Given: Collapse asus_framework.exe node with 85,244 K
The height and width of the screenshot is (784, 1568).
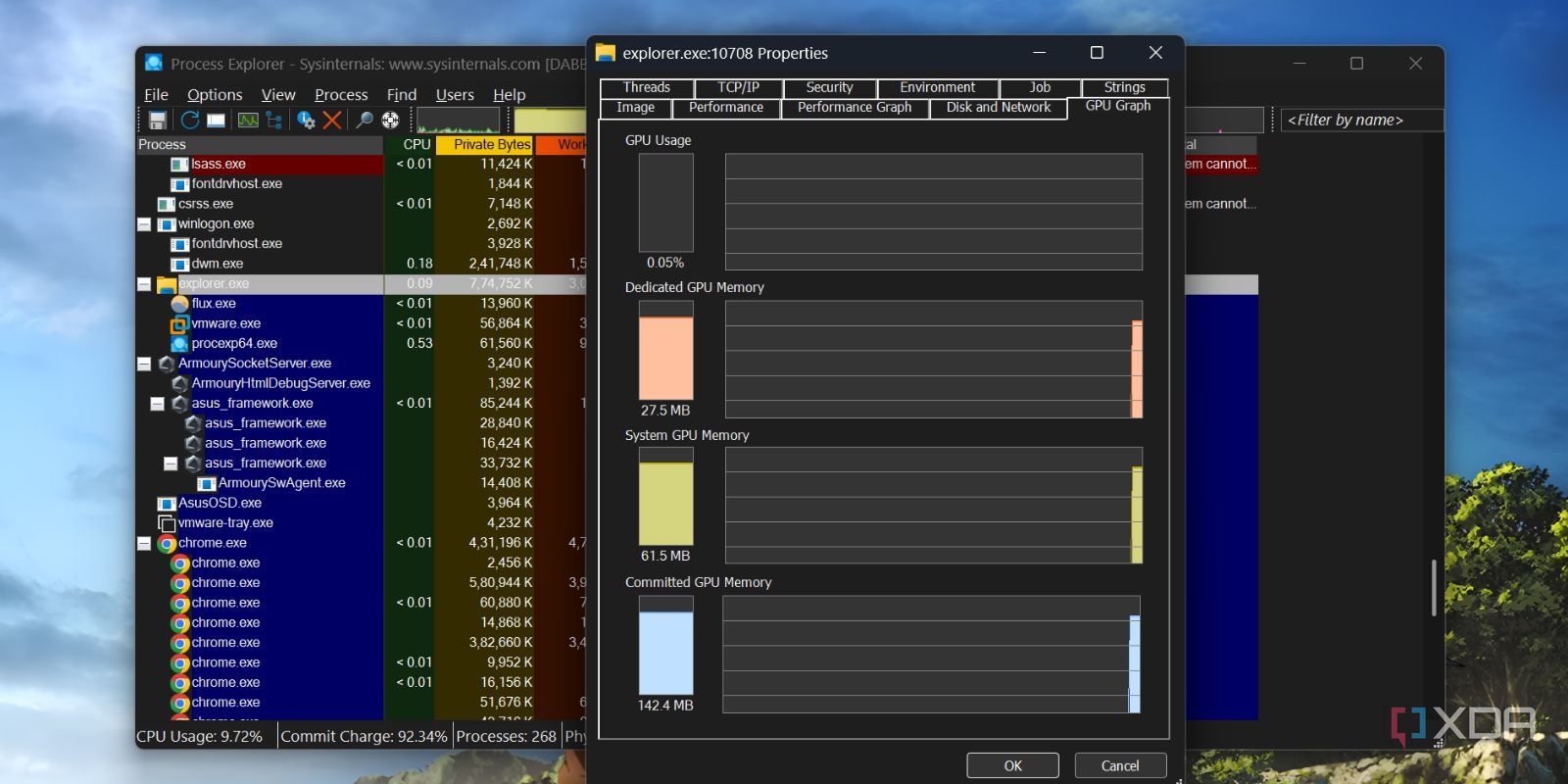Looking at the screenshot, I should pyautogui.click(x=157, y=404).
